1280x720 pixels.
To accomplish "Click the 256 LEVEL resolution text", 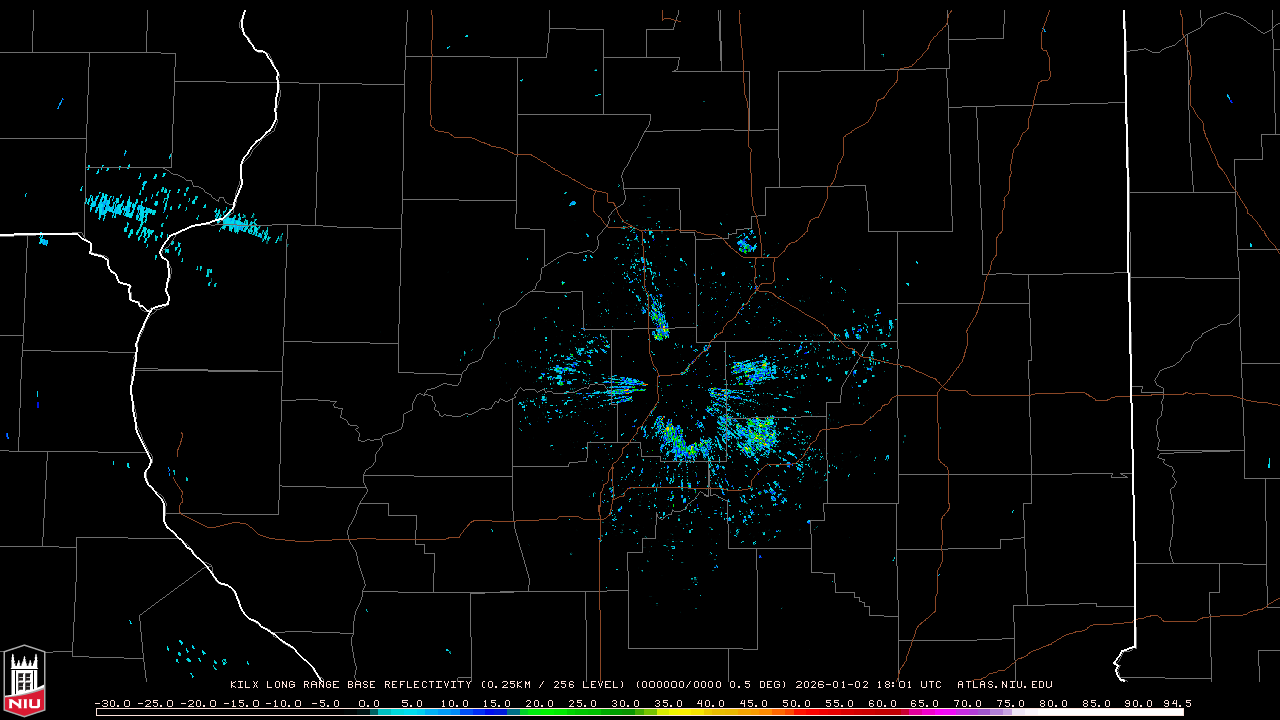I will 585,685.
